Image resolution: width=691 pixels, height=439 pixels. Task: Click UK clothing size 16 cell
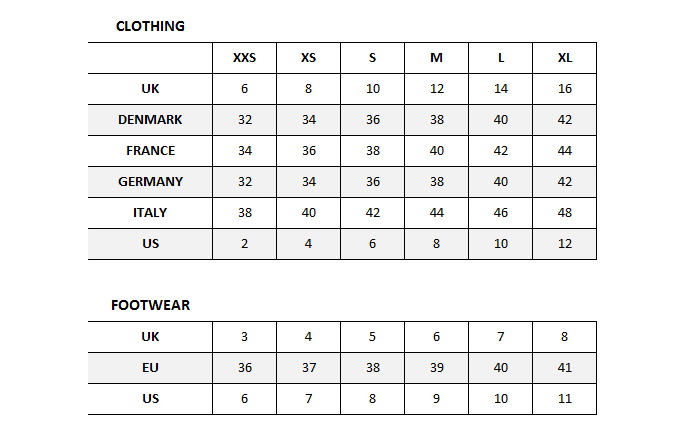point(565,89)
